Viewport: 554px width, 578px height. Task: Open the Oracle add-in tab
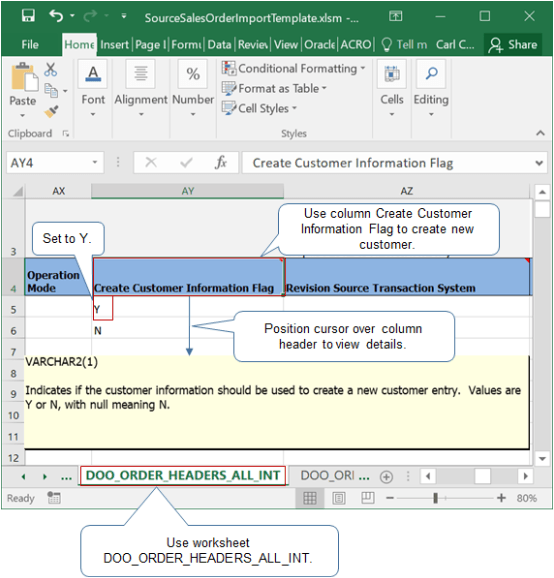tap(320, 45)
